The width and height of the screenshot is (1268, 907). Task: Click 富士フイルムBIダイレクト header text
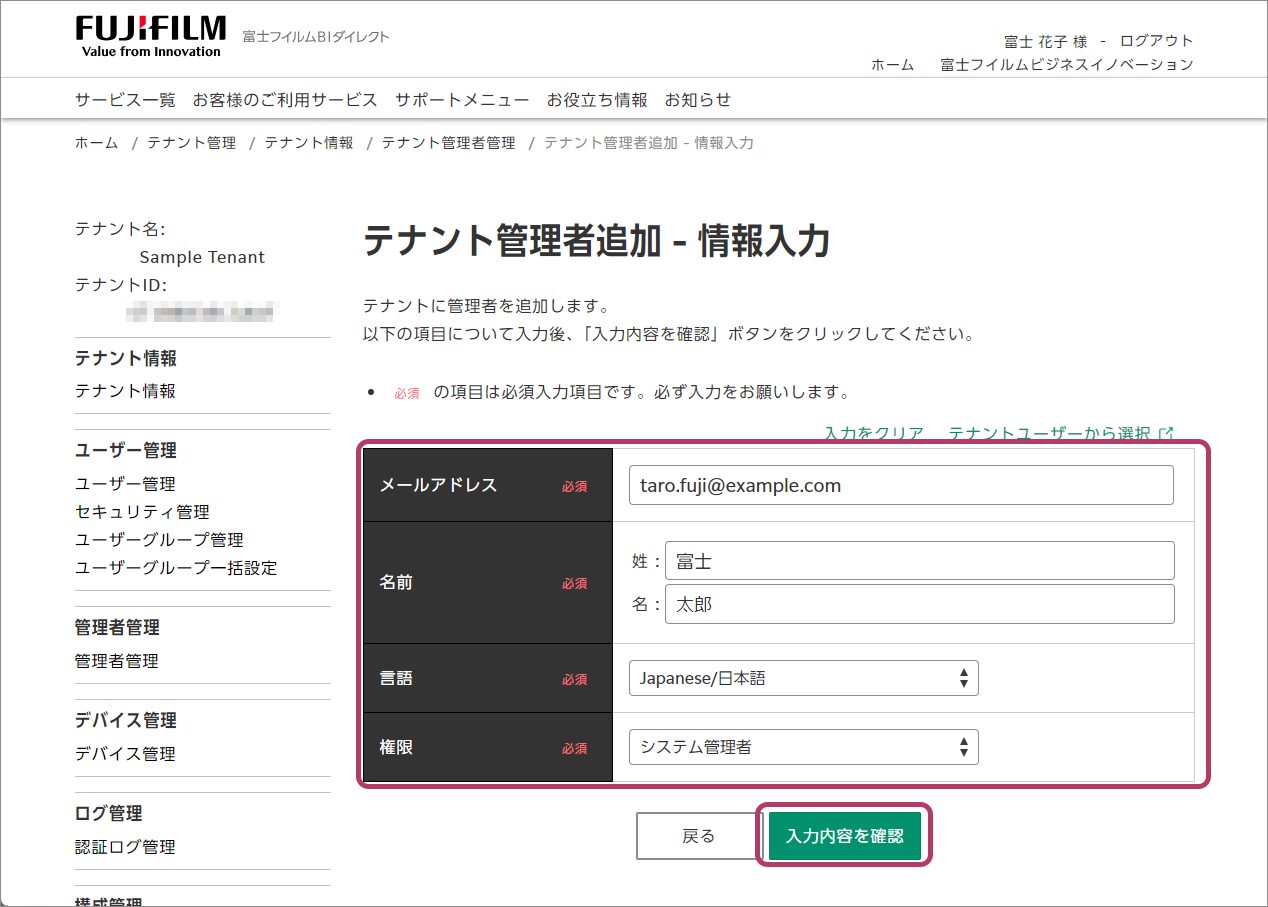pyautogui.click(x=316, y=37)
